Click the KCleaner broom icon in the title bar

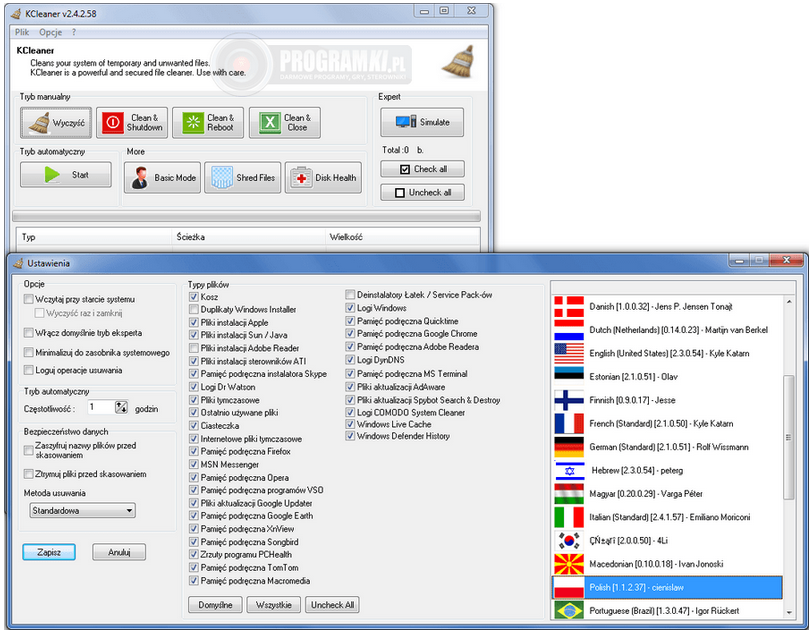pyautogui.click(x=17, y=13)
